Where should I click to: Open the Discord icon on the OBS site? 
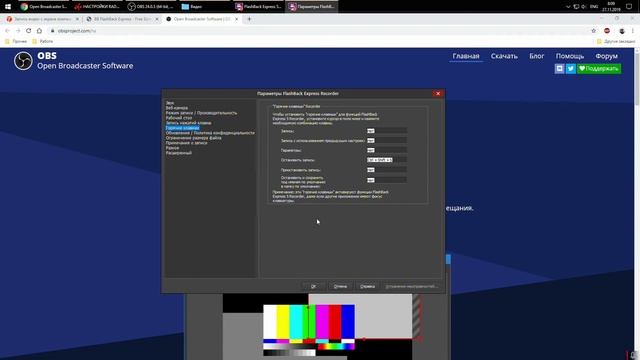pos(559,69)
